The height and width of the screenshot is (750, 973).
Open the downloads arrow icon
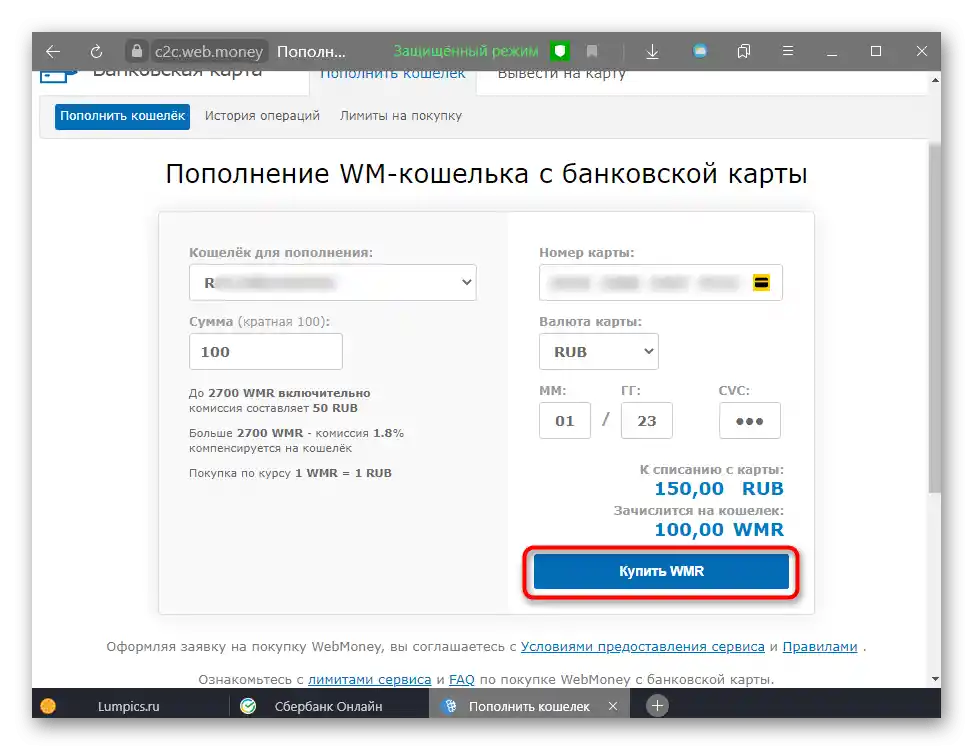(x=652, y=51)
